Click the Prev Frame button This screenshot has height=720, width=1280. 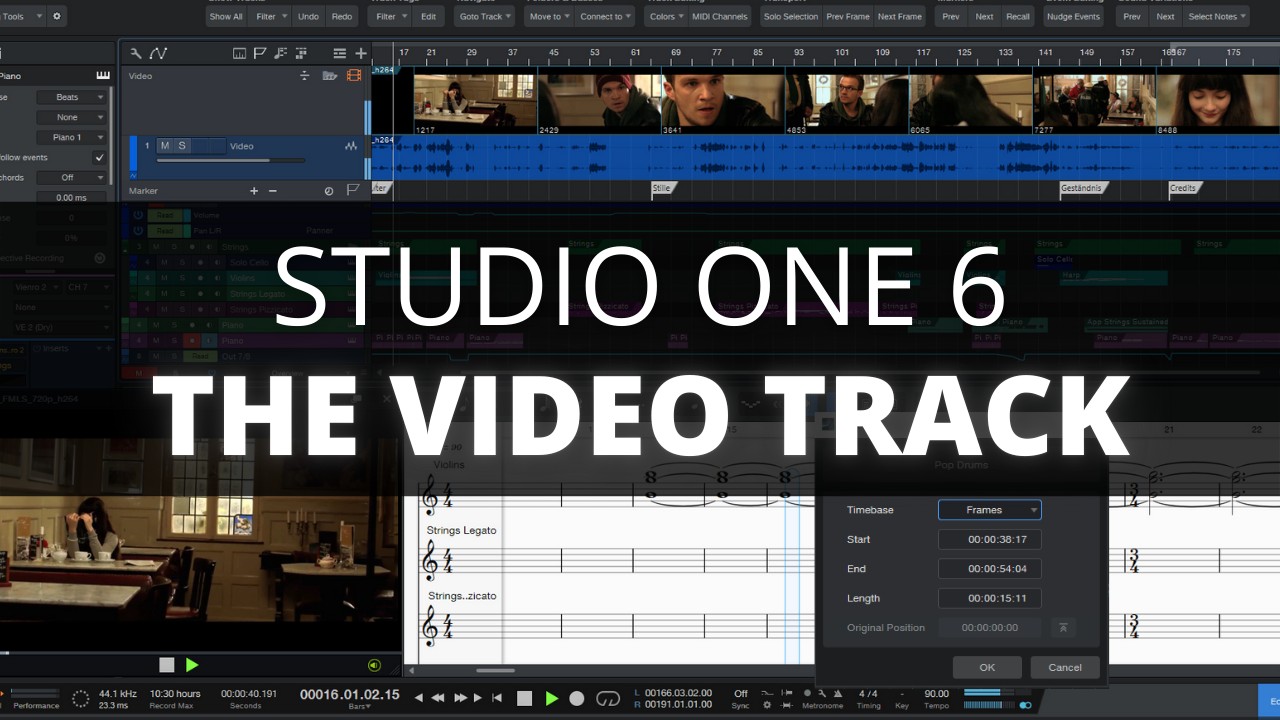[847, 16]
